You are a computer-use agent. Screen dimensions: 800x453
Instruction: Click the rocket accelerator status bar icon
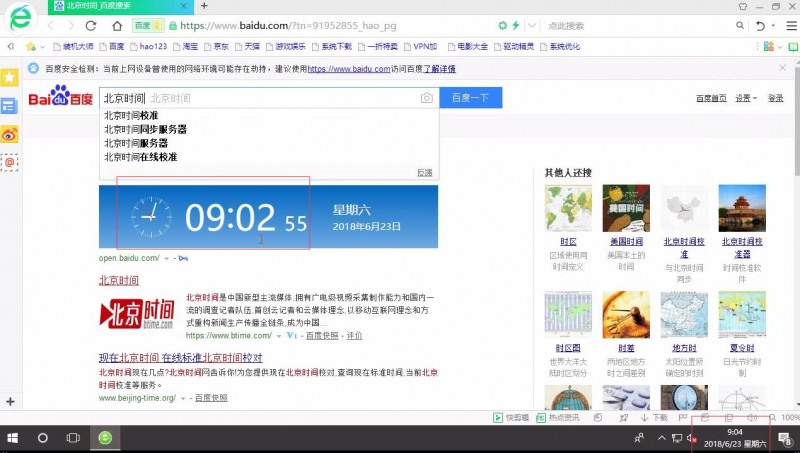click(x=623, y=418)
